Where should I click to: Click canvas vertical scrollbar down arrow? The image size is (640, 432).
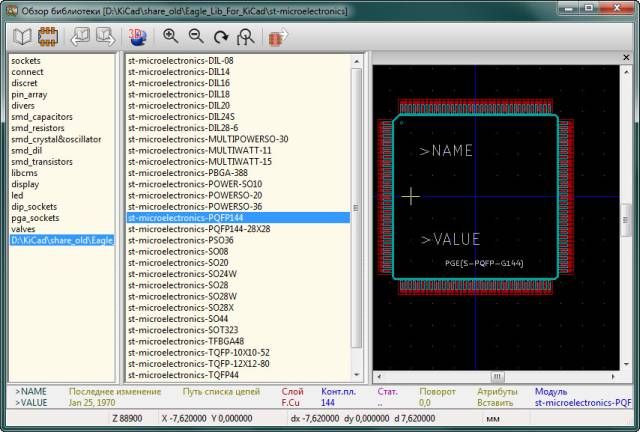[626, 364]
